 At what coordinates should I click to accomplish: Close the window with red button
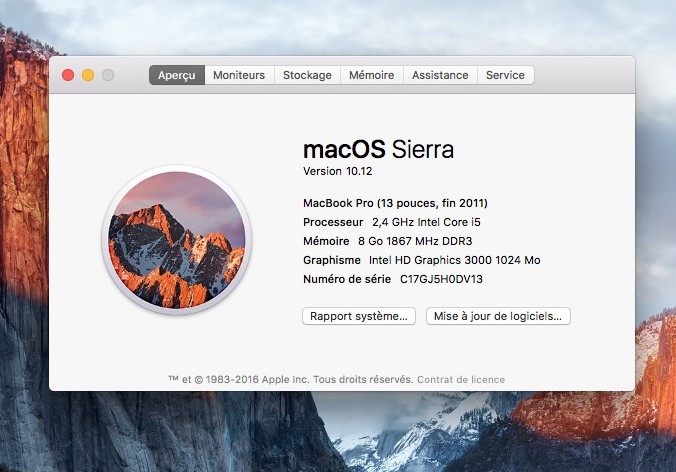pyautogui.click(x=68, y=75)
